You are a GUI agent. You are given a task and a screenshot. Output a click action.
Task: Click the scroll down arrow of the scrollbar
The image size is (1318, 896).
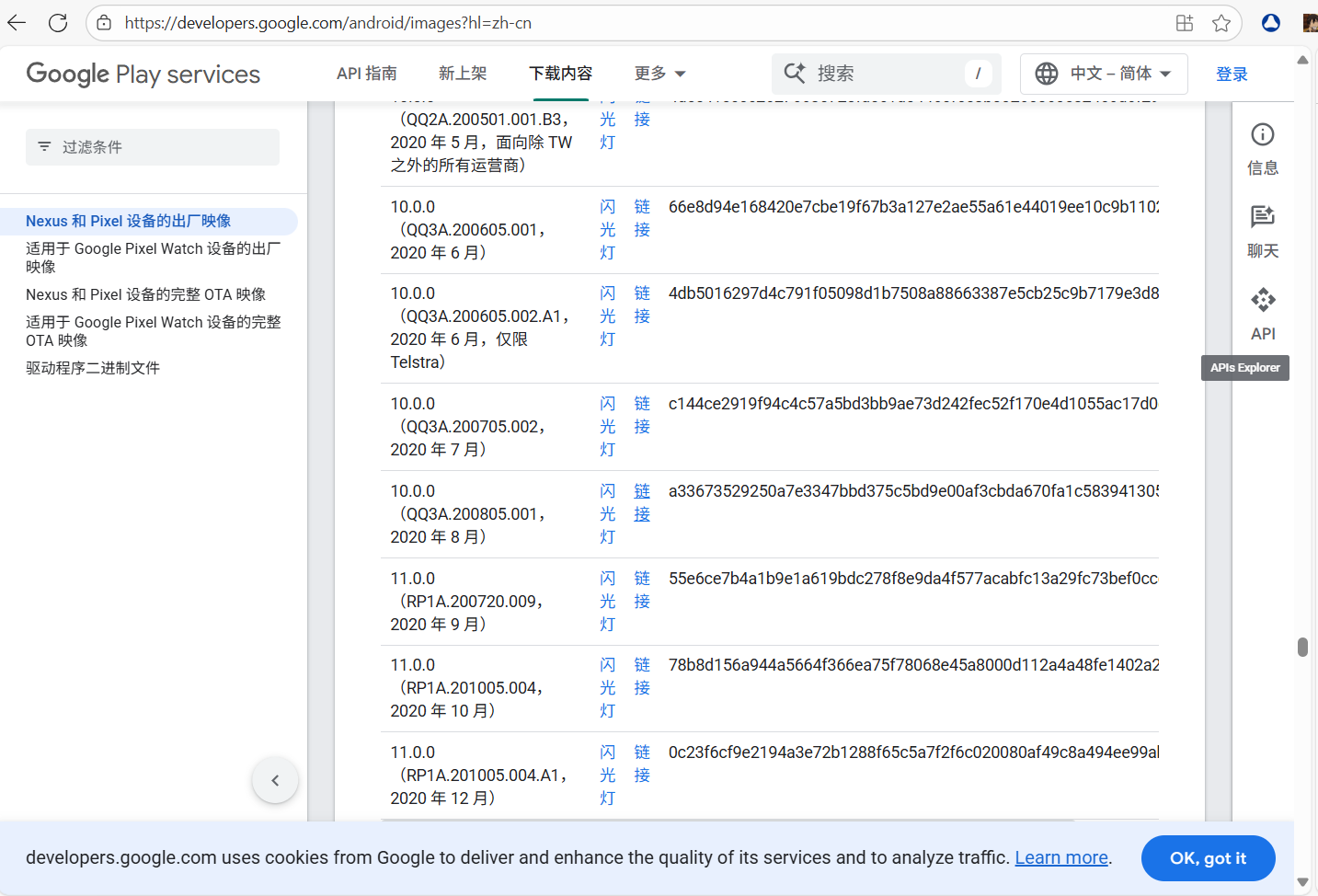tap(1302, 881)
